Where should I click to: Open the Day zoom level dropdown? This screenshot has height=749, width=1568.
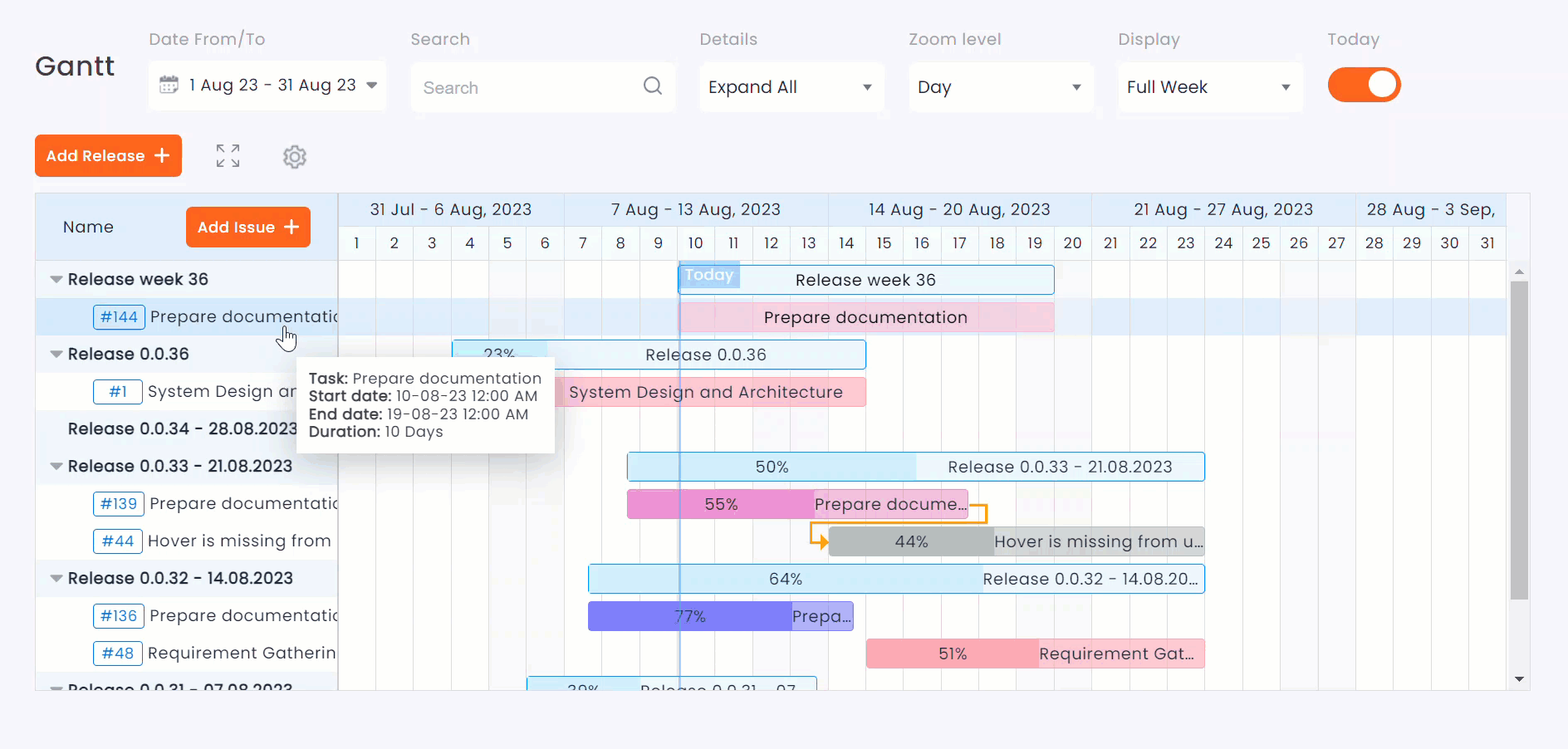[x=1000, y=87]
